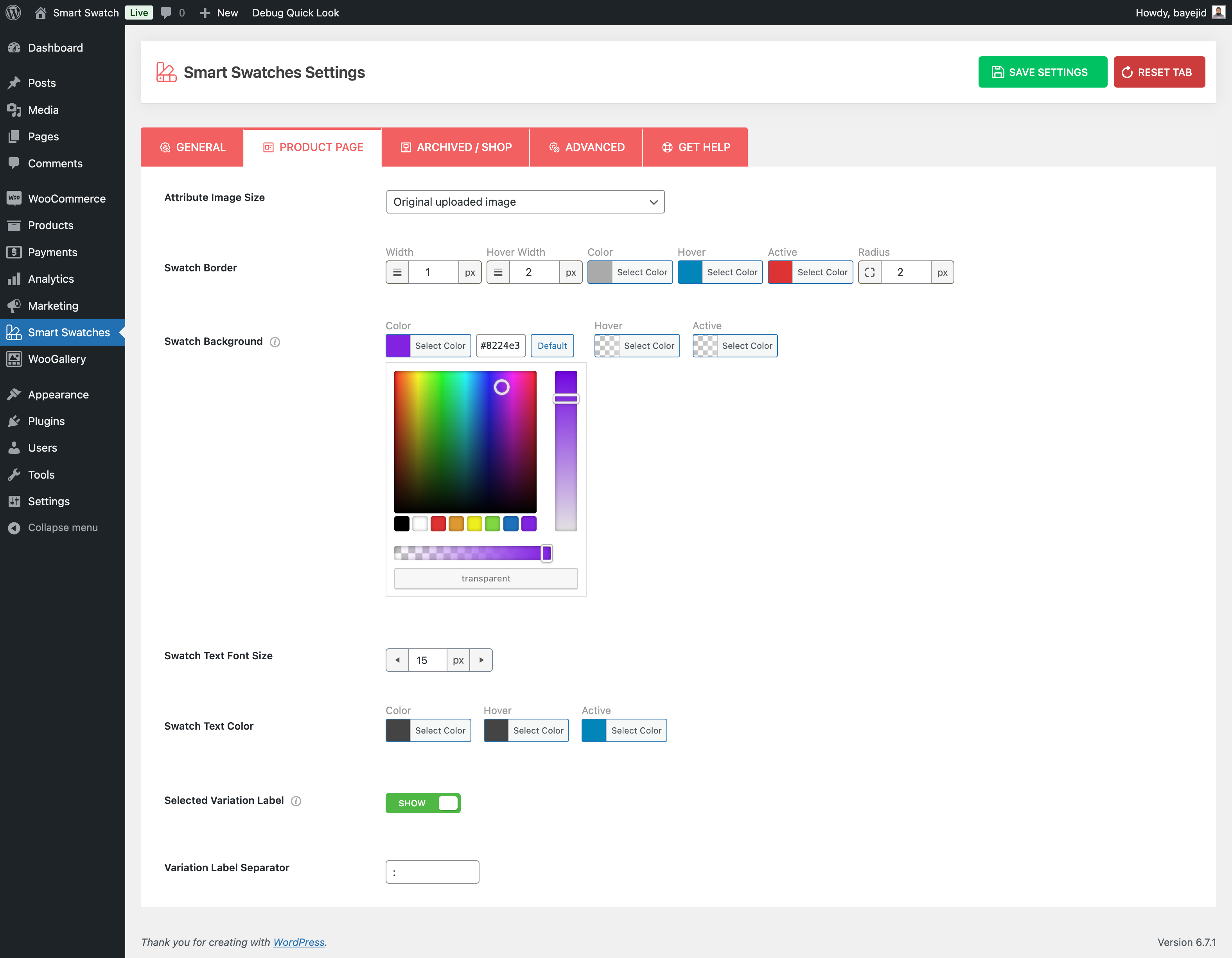
Task: Pick the black preset in color palette
Action: click(402, 524)
